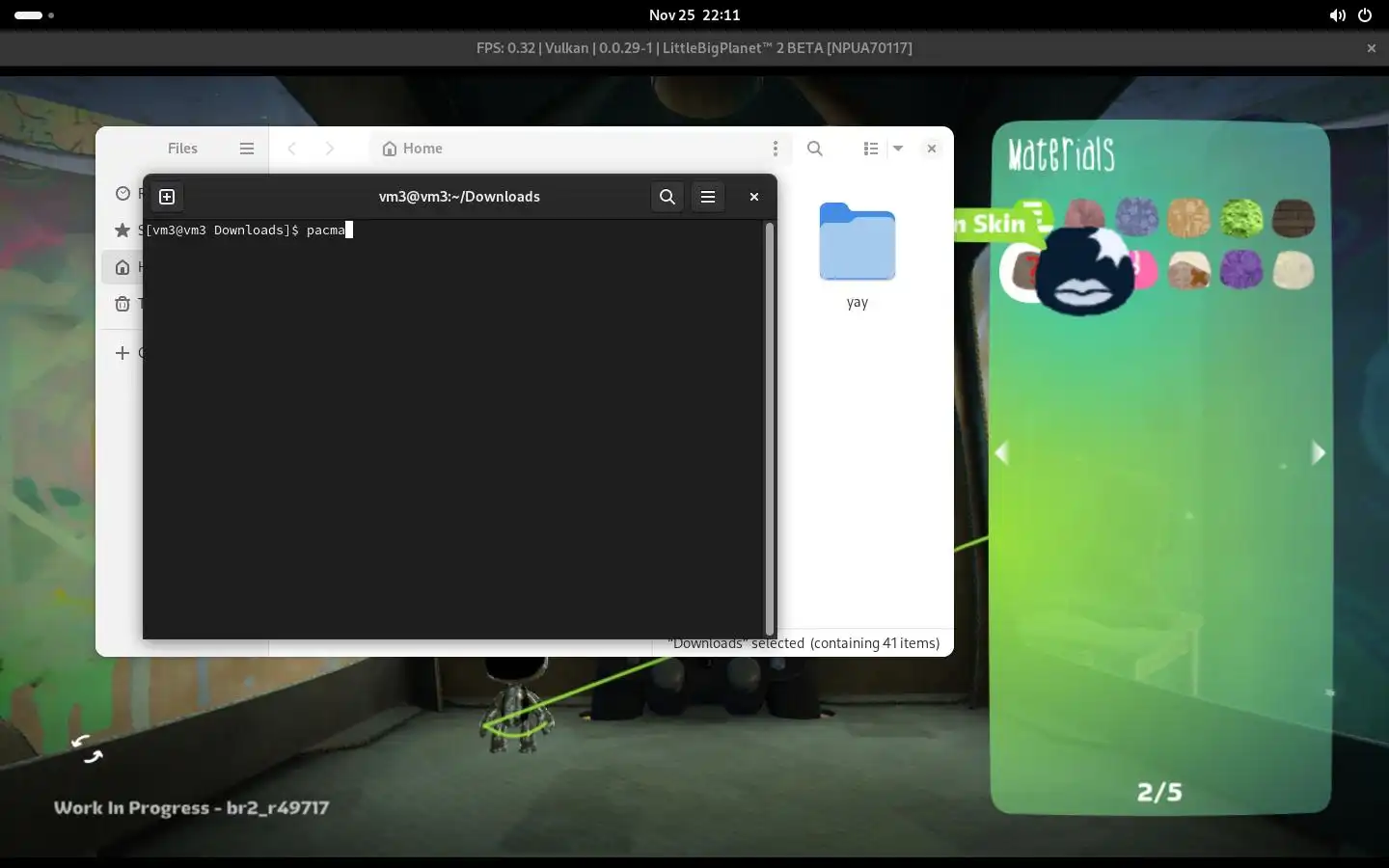Search in the Files window

tap(815, 149)
